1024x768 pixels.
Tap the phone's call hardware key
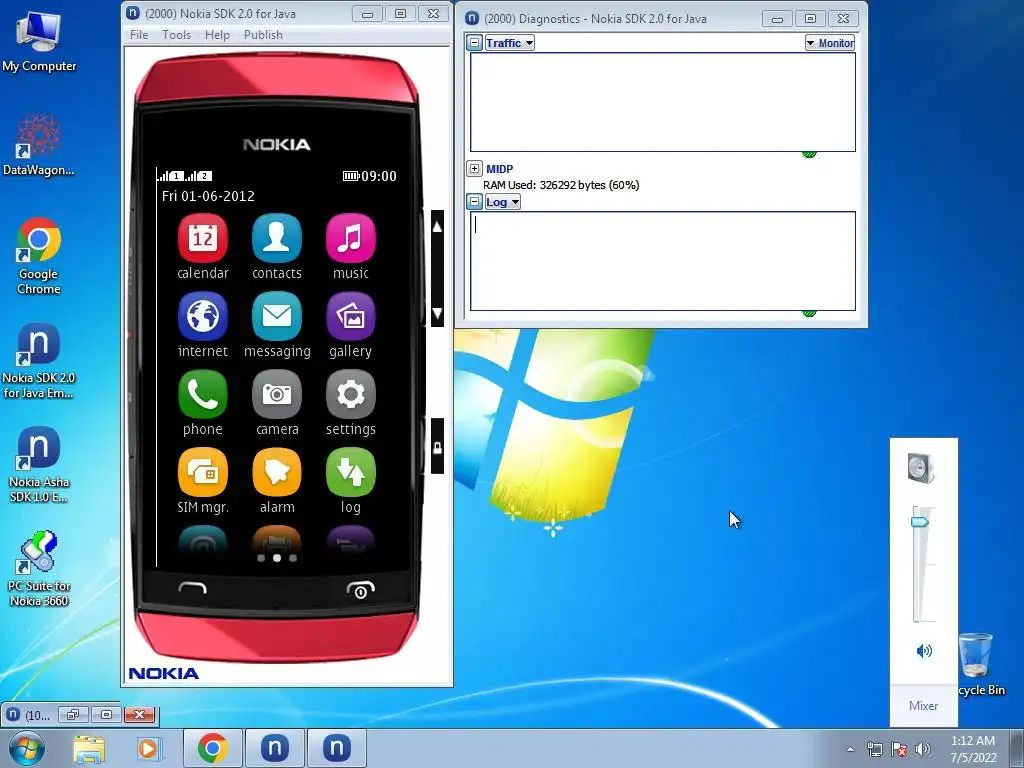coord(193,589)
